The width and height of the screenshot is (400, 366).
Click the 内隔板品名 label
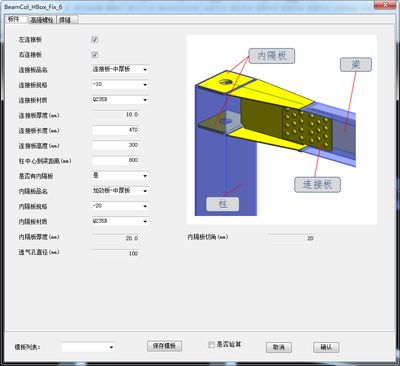(33, 191)
